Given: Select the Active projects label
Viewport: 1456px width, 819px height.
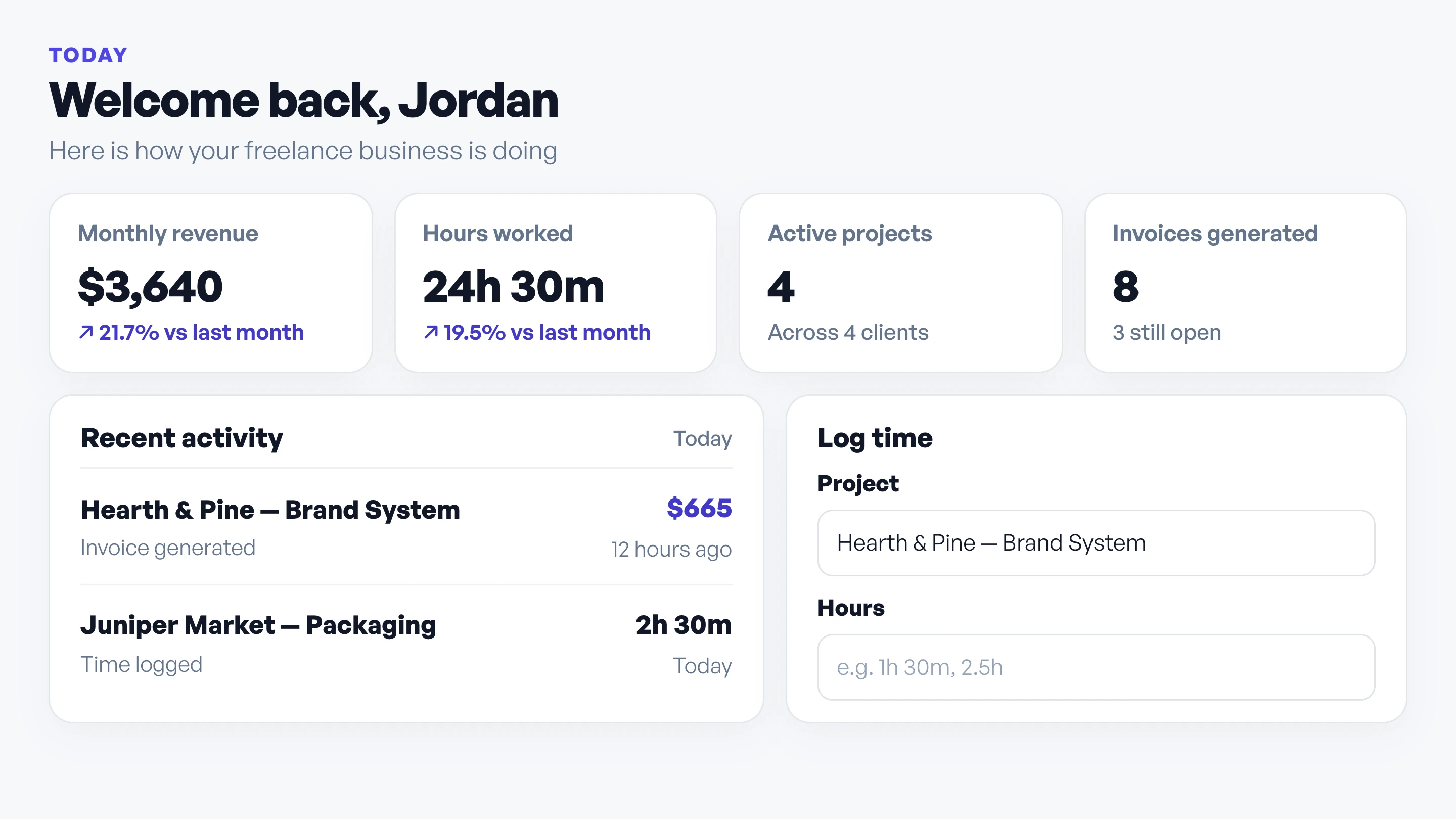Looking at the screenshot, I should coord(849,234).
